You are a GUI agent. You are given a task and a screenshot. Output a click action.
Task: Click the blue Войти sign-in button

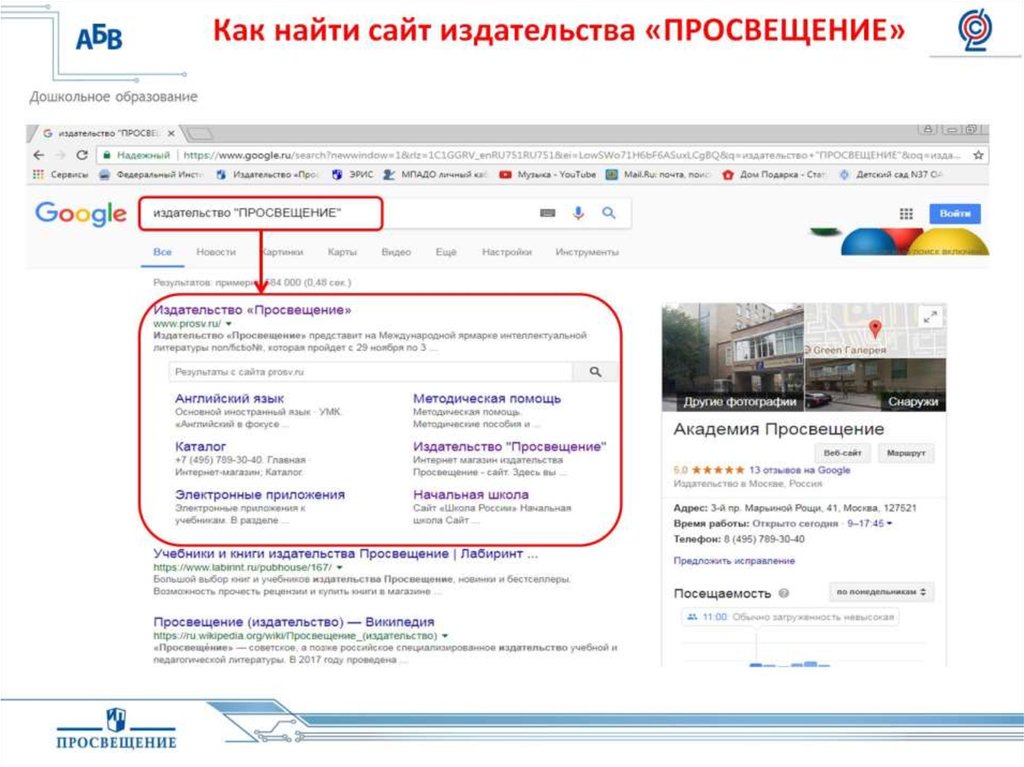[x=954, y=213]
